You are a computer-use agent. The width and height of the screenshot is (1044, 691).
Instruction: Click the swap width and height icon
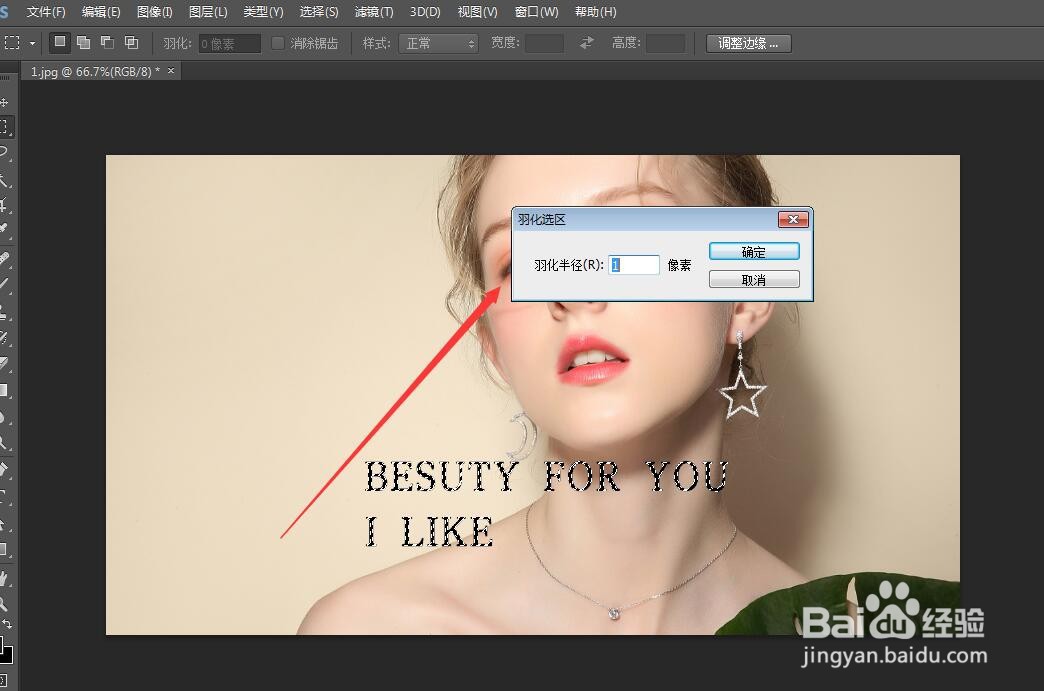point(587,43)
